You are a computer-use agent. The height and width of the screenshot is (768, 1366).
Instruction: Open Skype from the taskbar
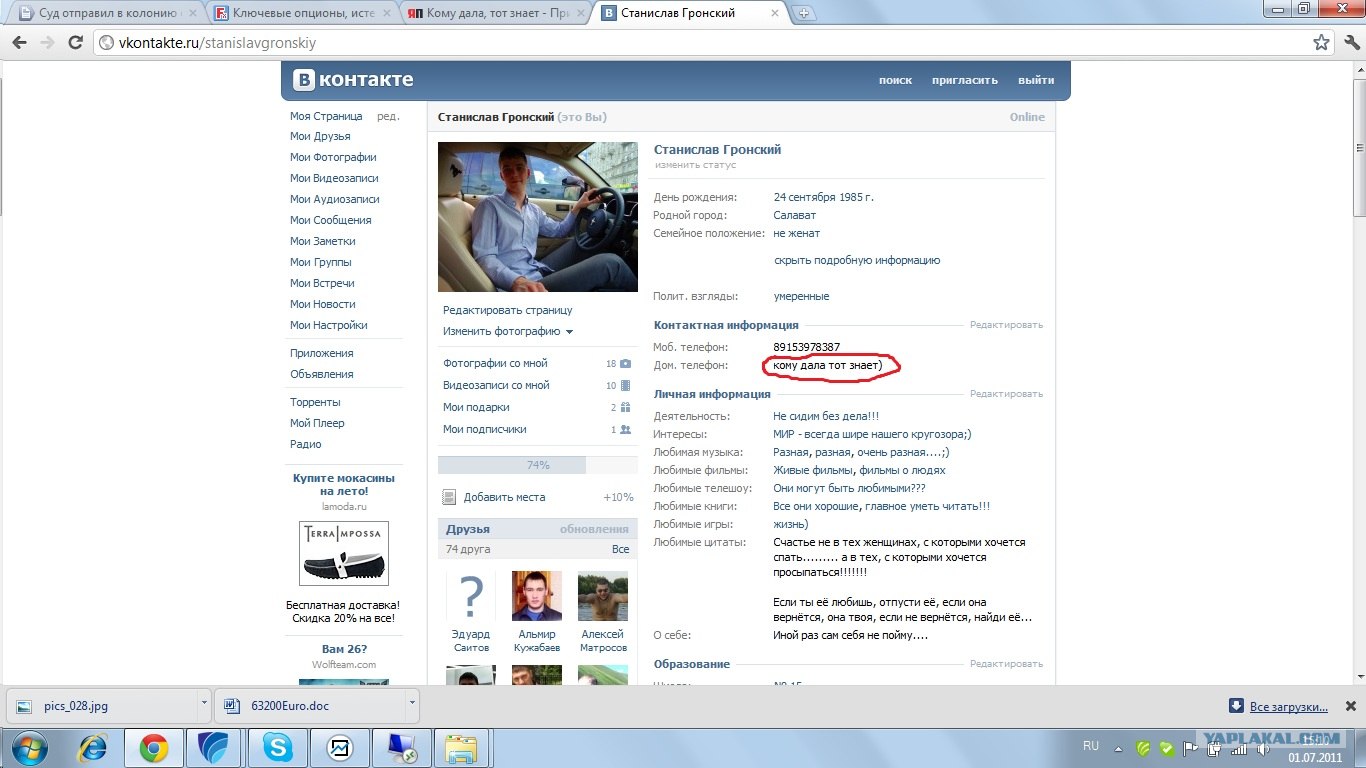[x=278, y=748]
